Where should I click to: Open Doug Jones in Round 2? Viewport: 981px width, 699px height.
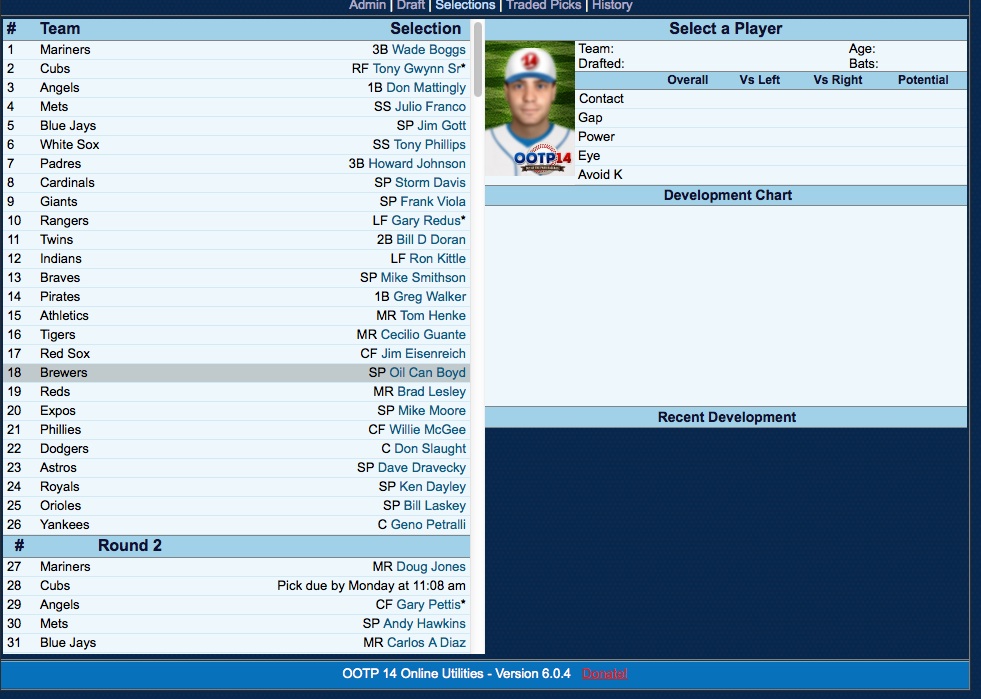431,567
